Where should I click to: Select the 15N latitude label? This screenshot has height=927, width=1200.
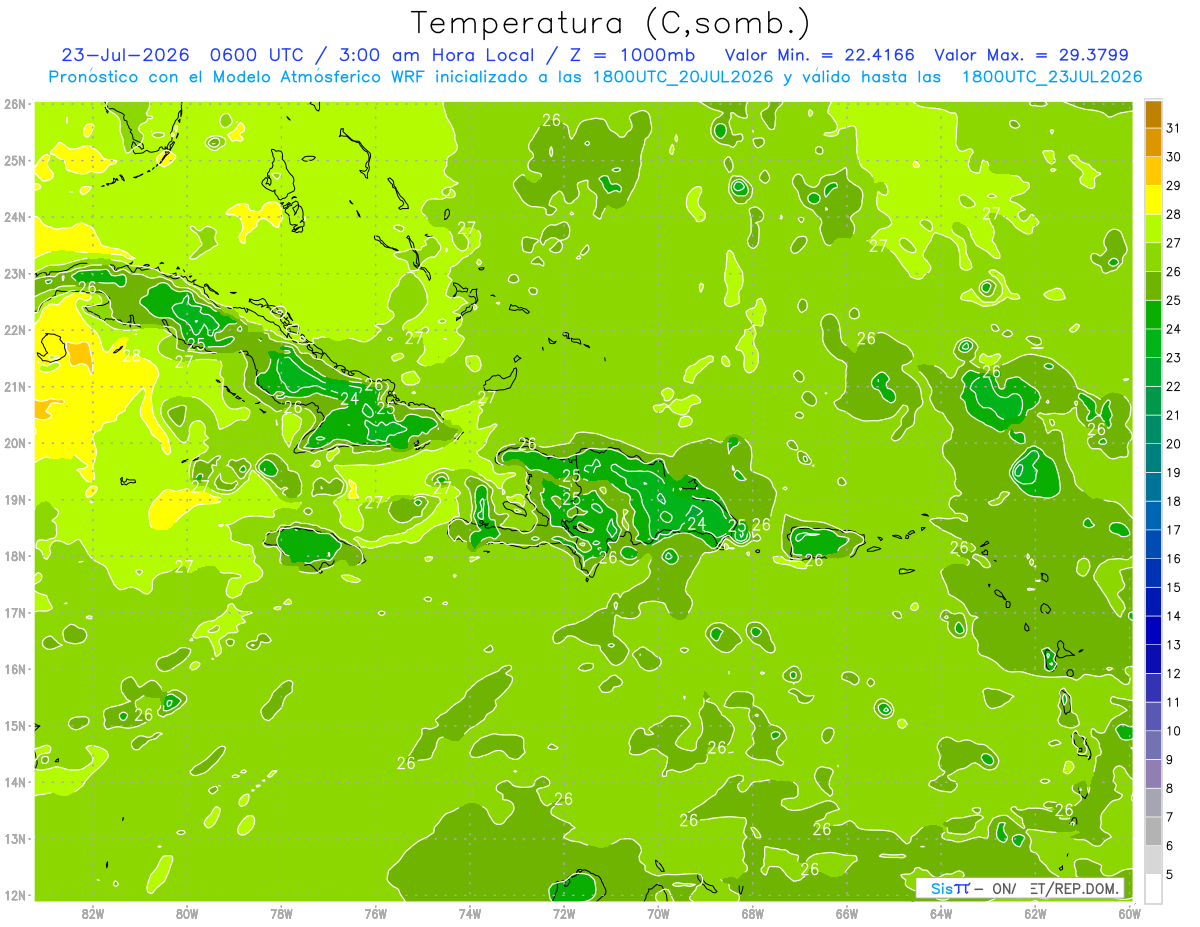click(x=14, y=726)
